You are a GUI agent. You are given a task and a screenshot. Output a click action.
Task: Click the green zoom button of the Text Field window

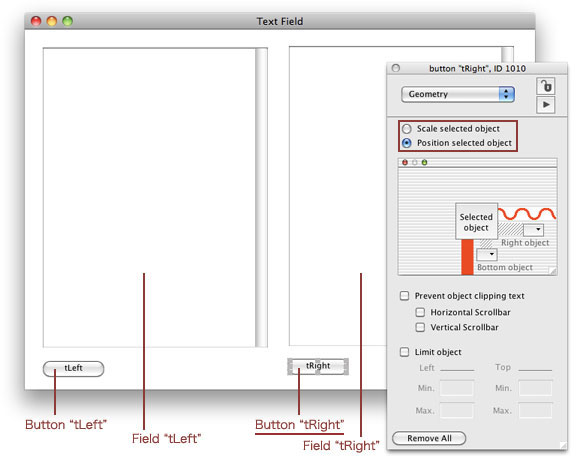point(68,21)
